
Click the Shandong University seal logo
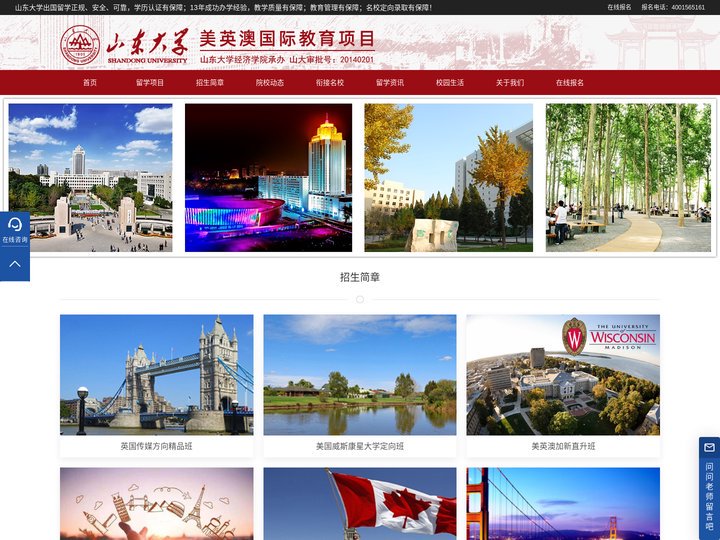coord(80,45)
